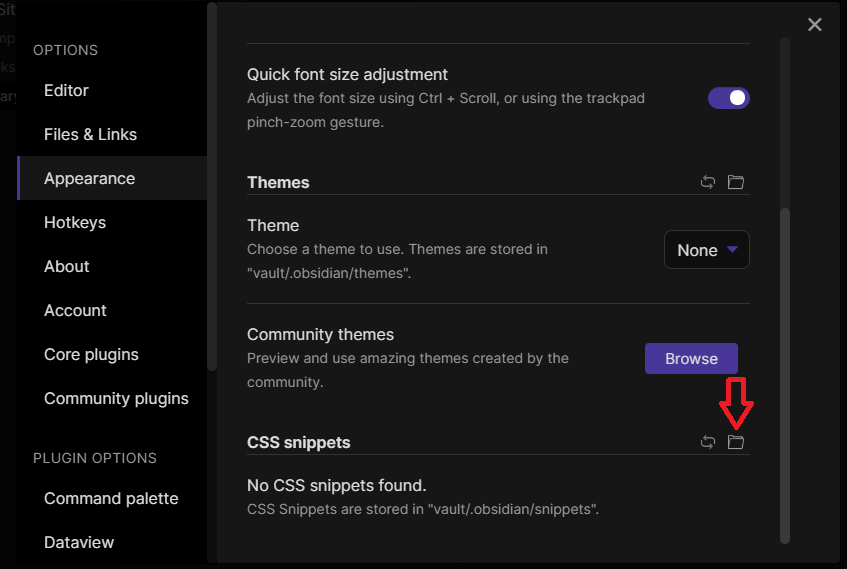Select the Appearance settings tab
Viewport: 847px width, 569px height.
point(89,178)
